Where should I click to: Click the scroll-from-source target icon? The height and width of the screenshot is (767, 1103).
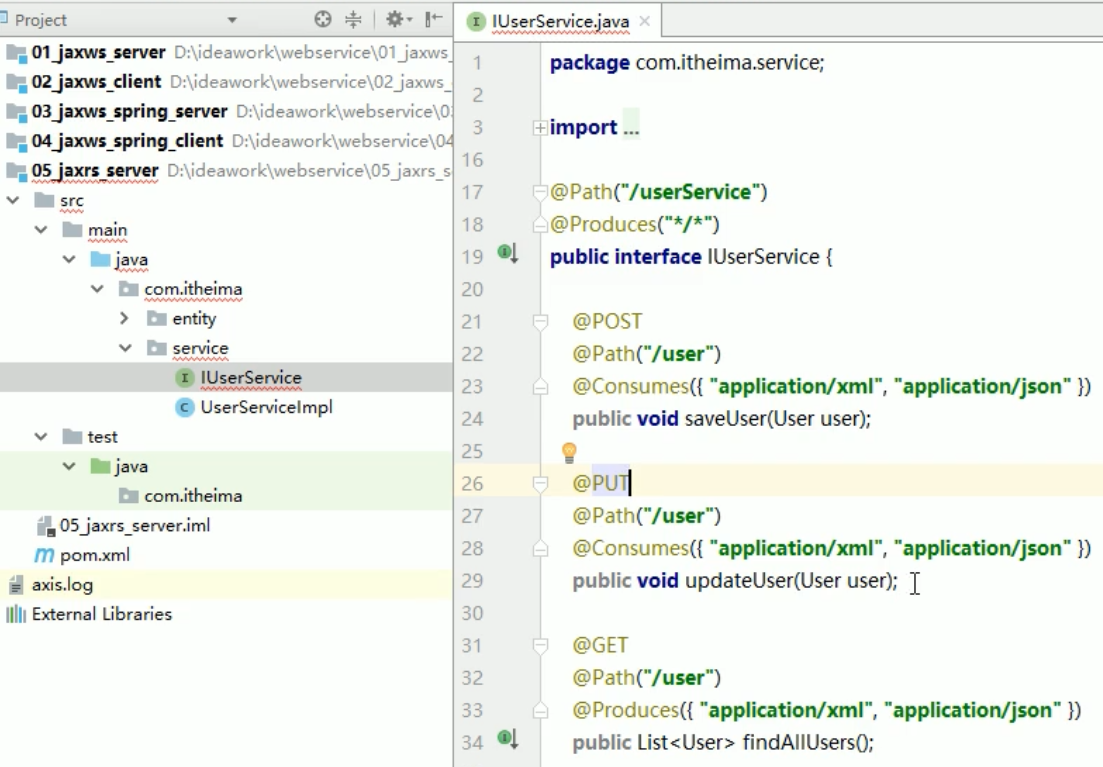[322, 19]
